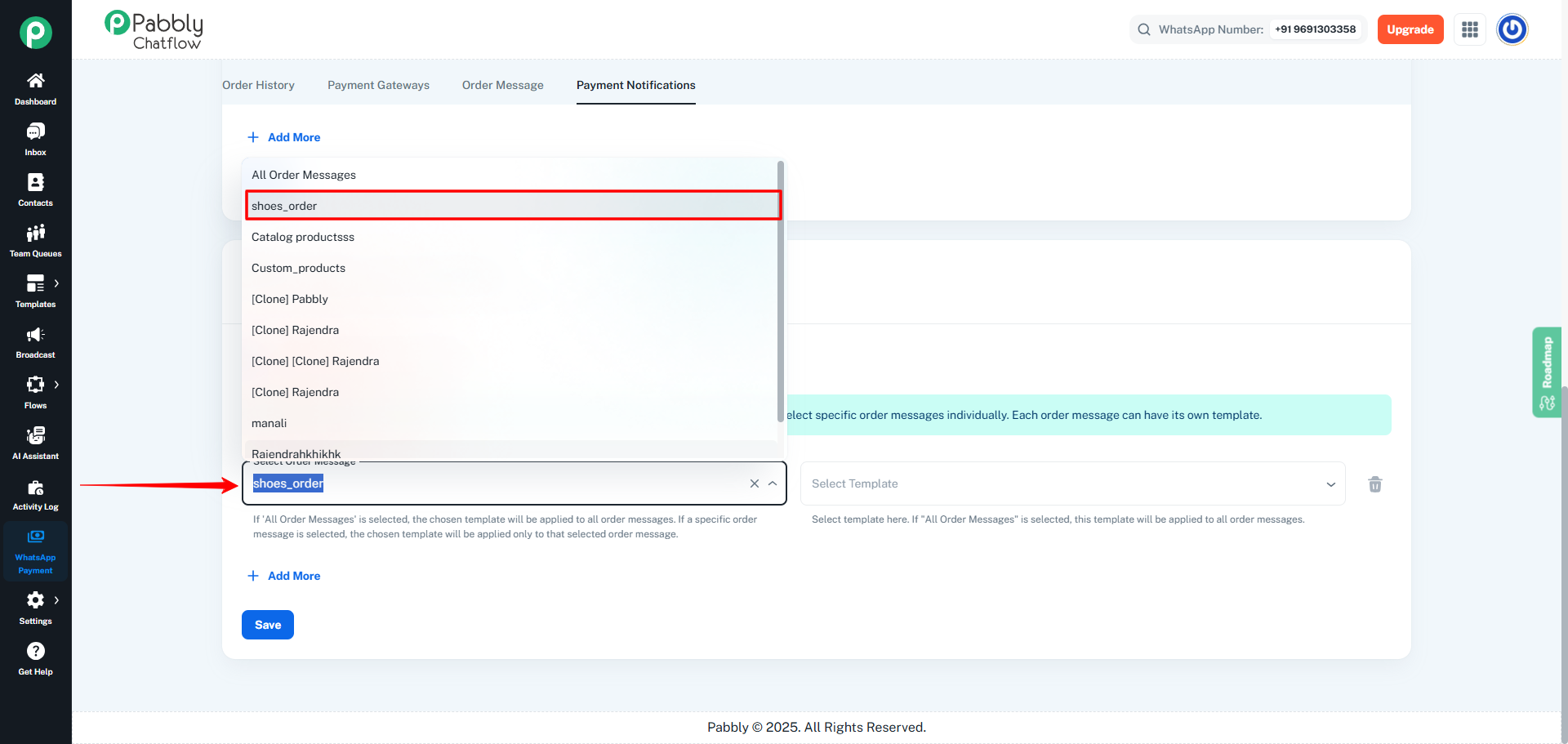Choose manali from the dropdown list
This screenshot has height=744, width=1568.
click(510, 423)
